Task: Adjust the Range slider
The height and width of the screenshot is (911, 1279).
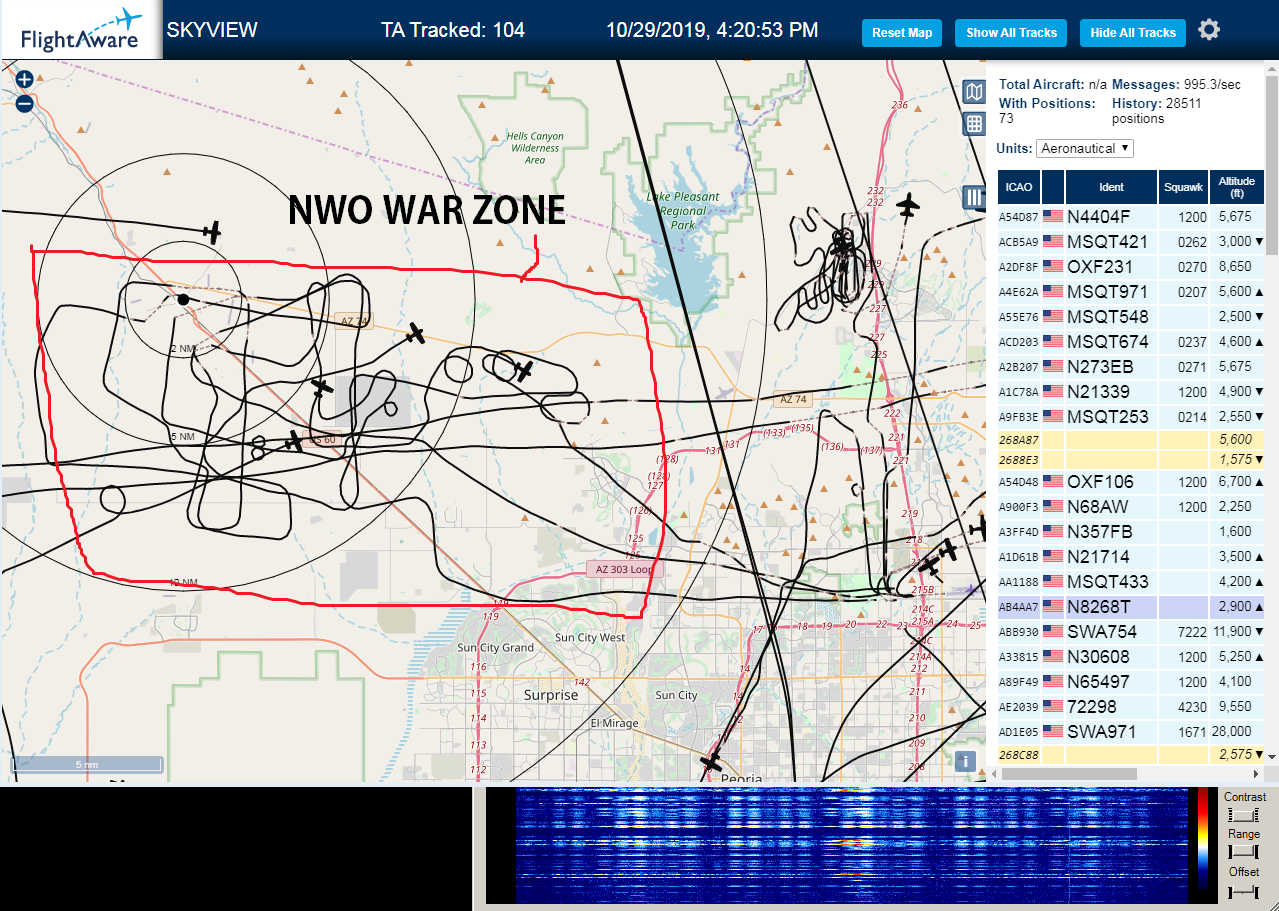Action: (1245, 852)
